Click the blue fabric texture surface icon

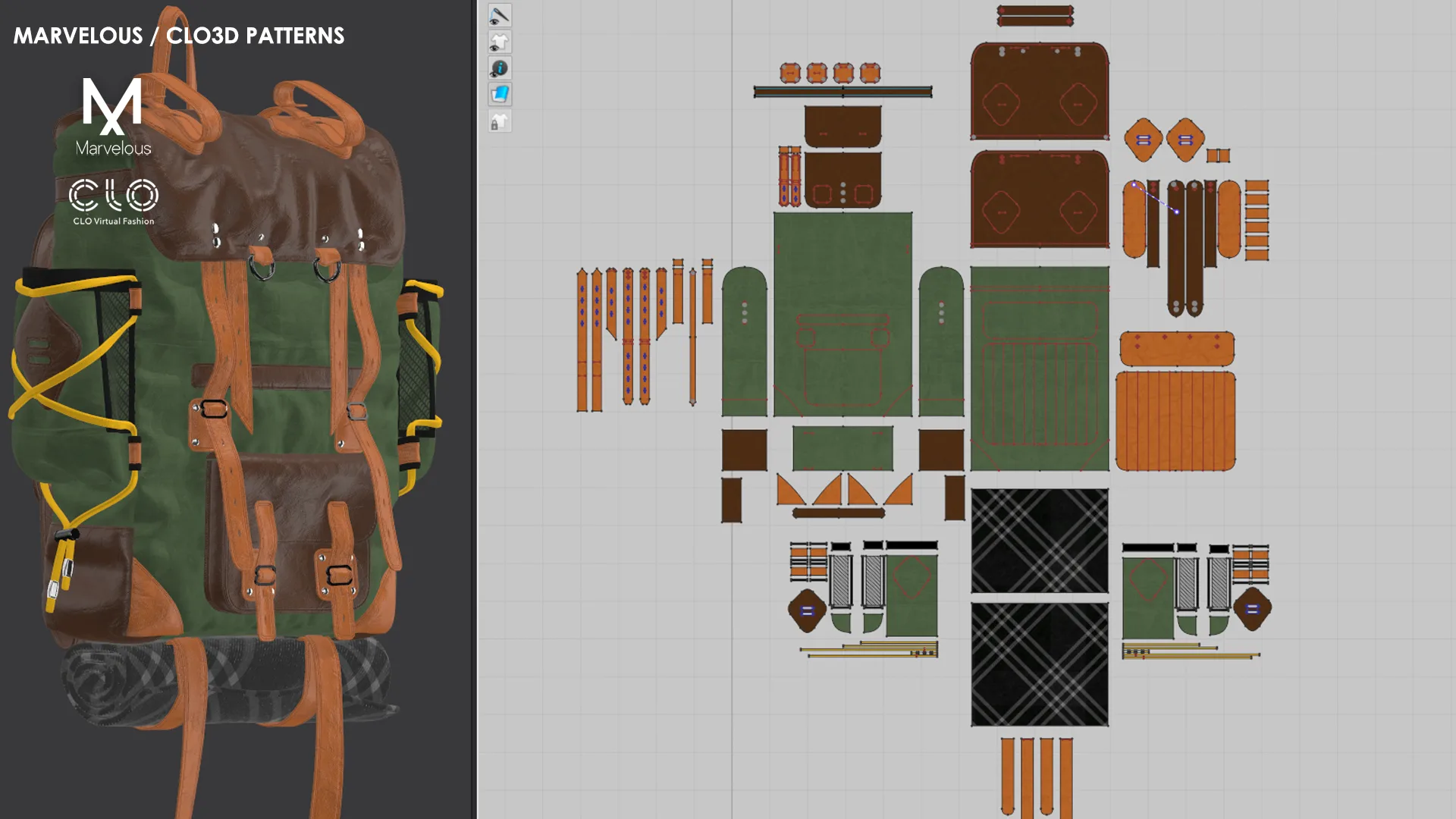[x=500, y=95]
